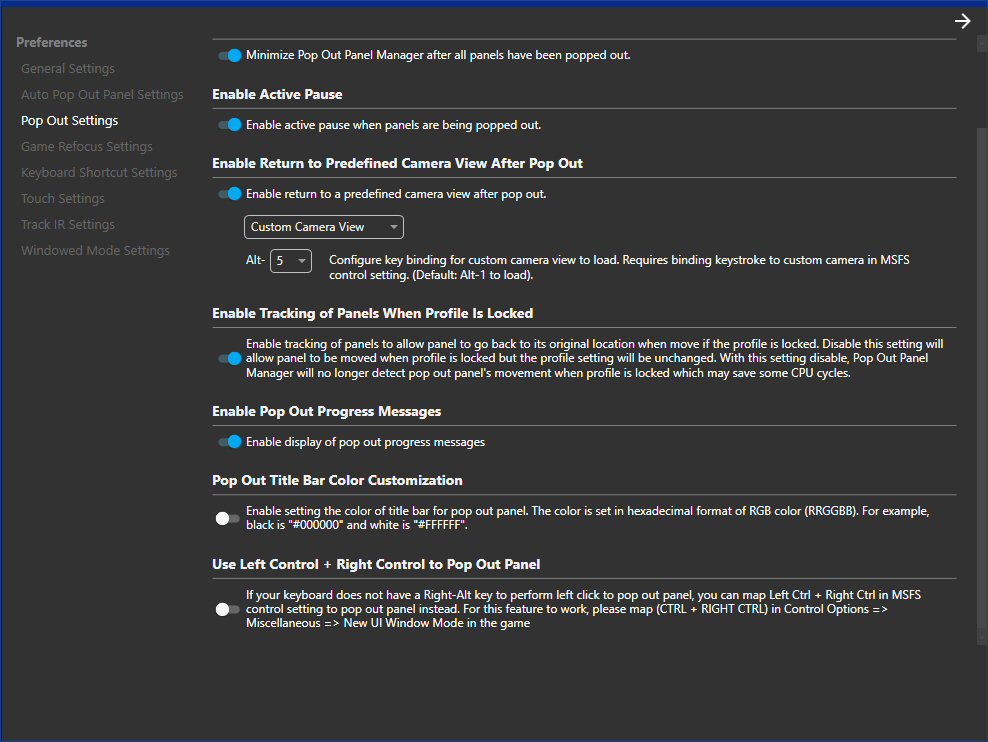Screen dimensions: 988x742
Task: Disable display of pop out progress messages
Action: click(x=230, y=442)
